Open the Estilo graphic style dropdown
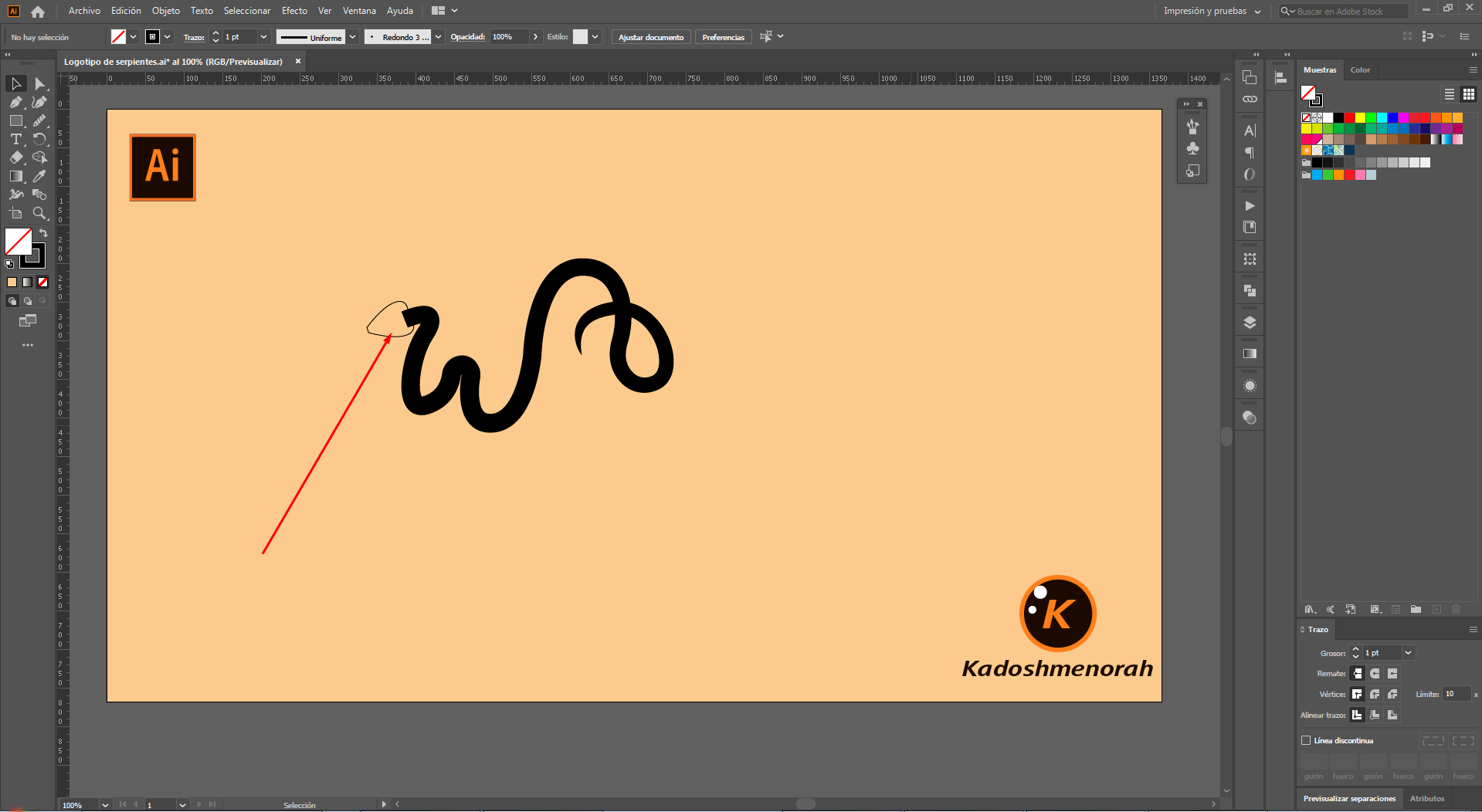 [595, 37]
